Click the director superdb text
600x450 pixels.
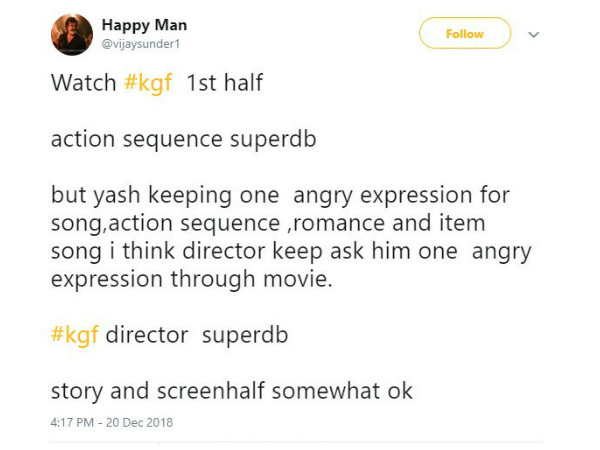pyautogui.click(x=197, y=335)
